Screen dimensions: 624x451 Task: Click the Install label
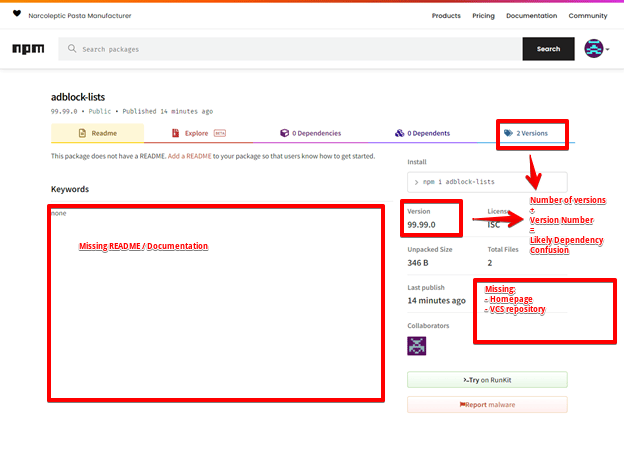tap(417, 162)
